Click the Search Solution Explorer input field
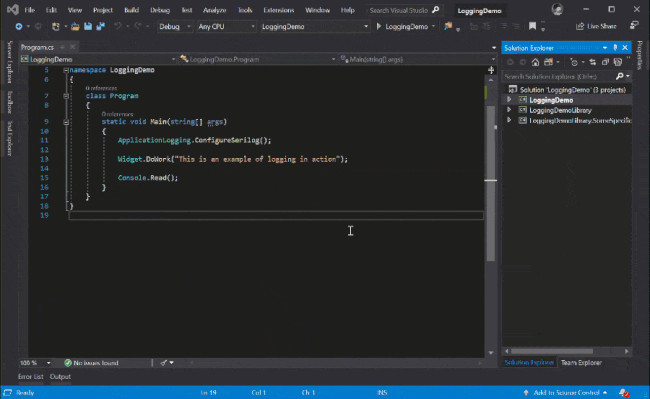The width and height of the screenshot is (650, 399). coord(558,77)
